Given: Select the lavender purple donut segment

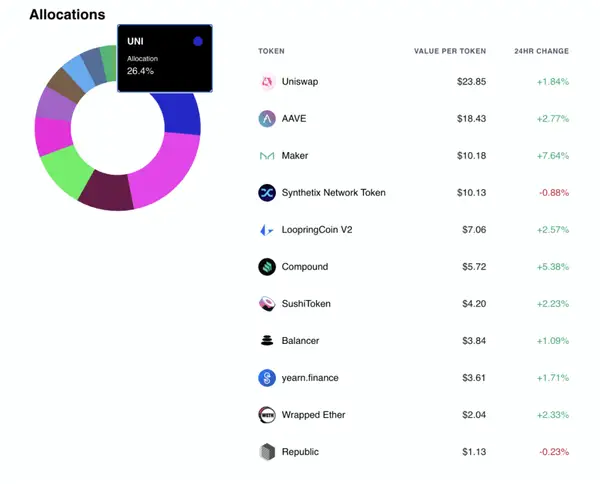Looking at the screenshot, I should 56,105.
